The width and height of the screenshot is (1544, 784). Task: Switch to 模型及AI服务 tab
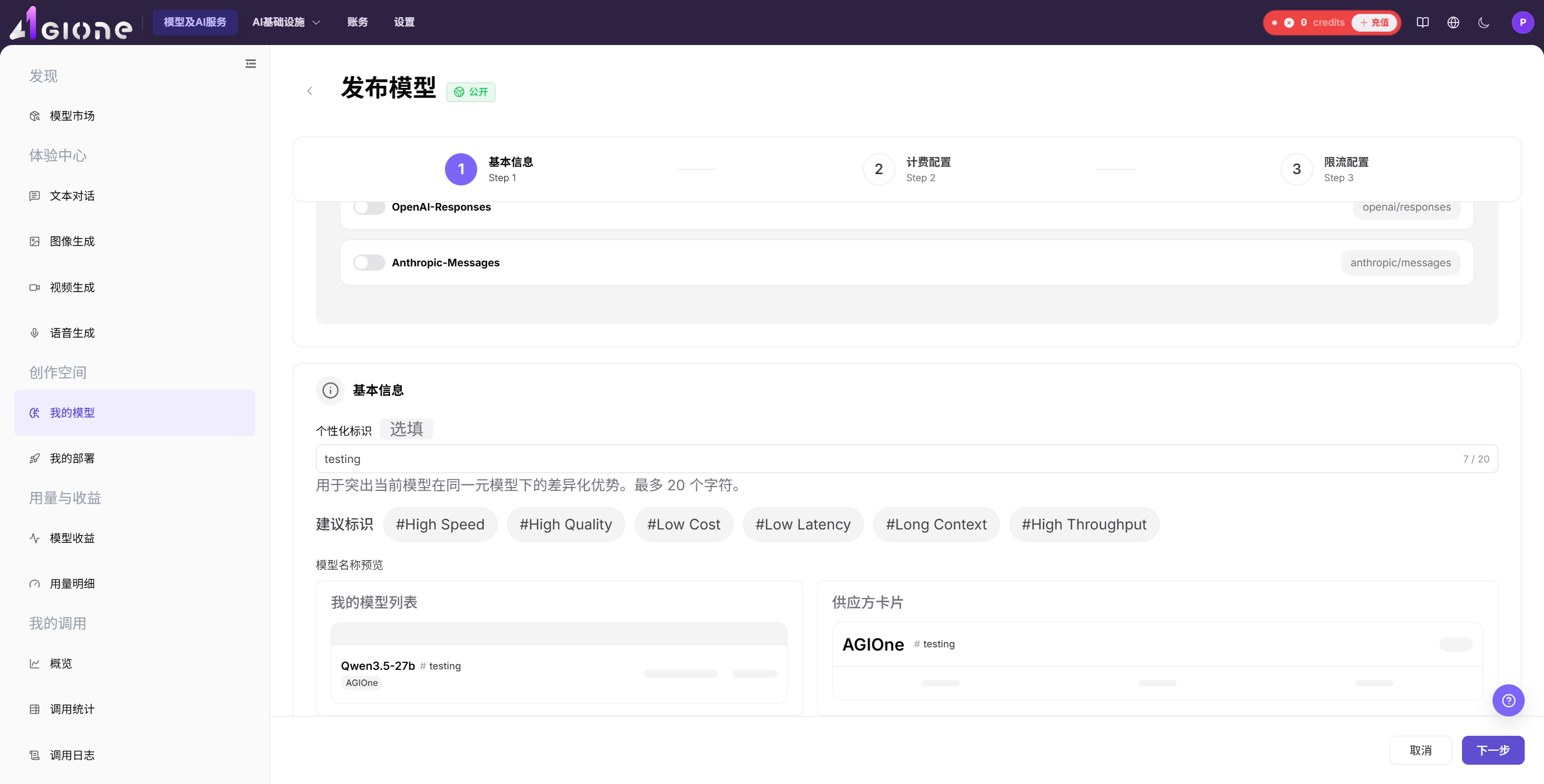[195, 22]
